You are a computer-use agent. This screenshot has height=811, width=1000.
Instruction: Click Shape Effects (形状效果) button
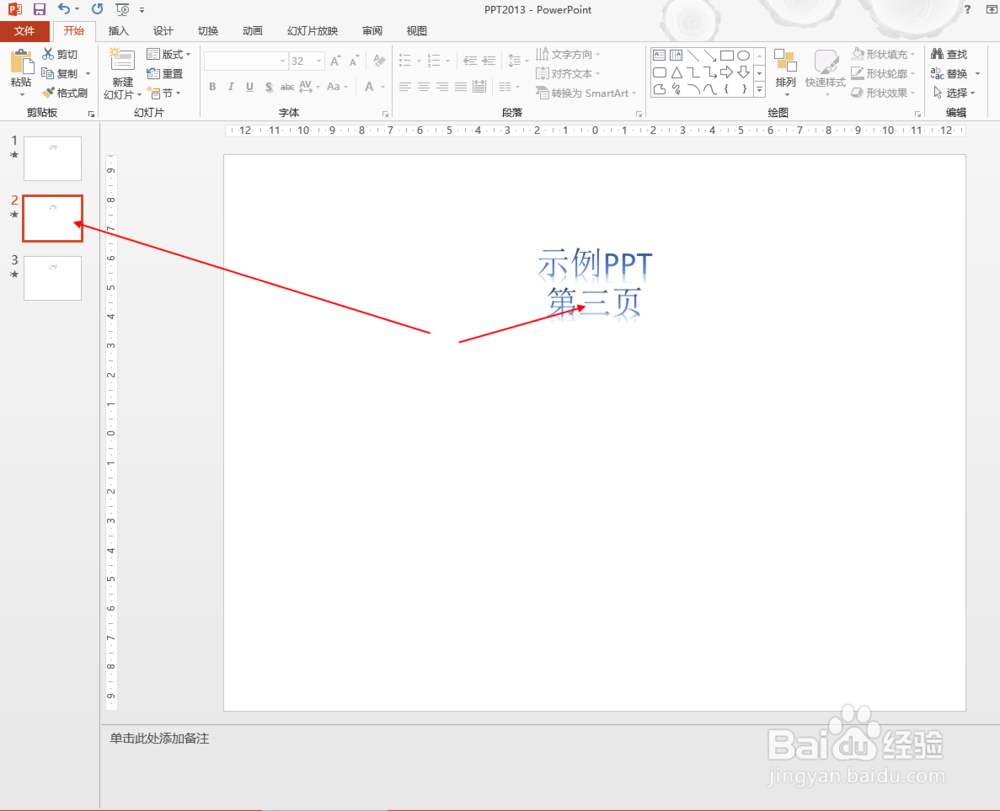(x=883, y=93)
